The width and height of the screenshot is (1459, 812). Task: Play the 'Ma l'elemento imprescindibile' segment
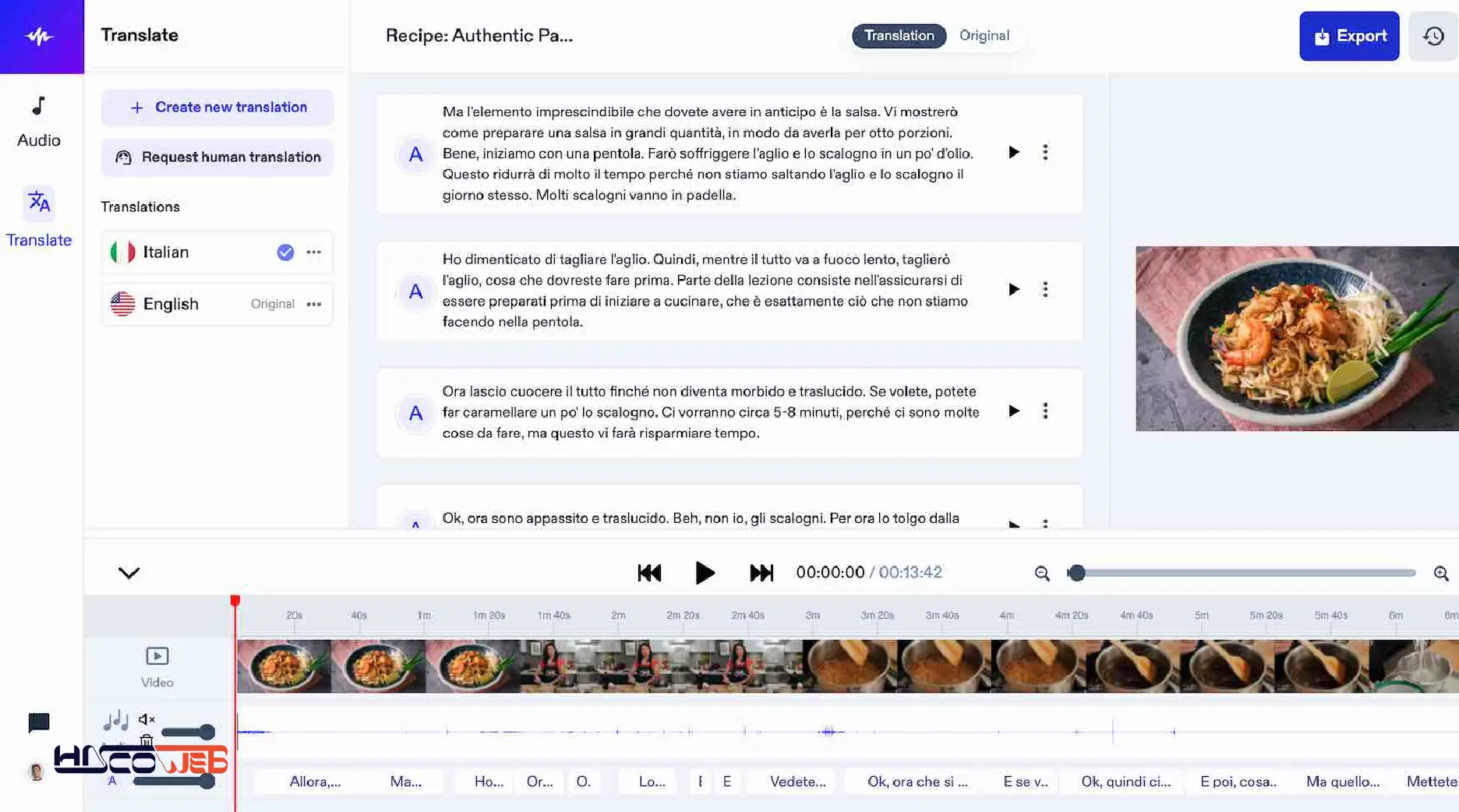click(1013, 152)
